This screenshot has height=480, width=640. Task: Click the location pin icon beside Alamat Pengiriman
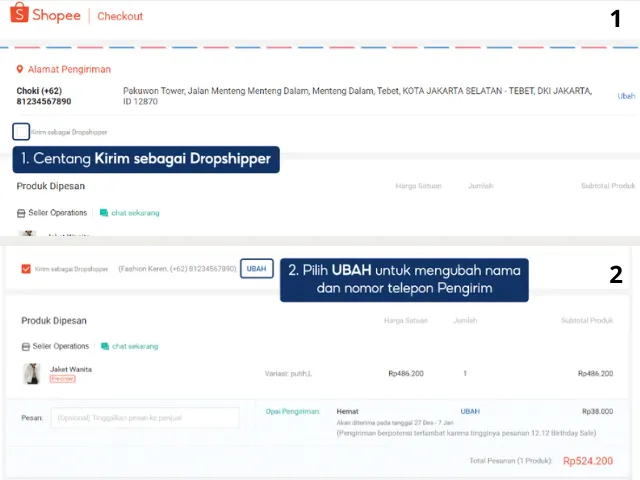click(x=19, y=69)
